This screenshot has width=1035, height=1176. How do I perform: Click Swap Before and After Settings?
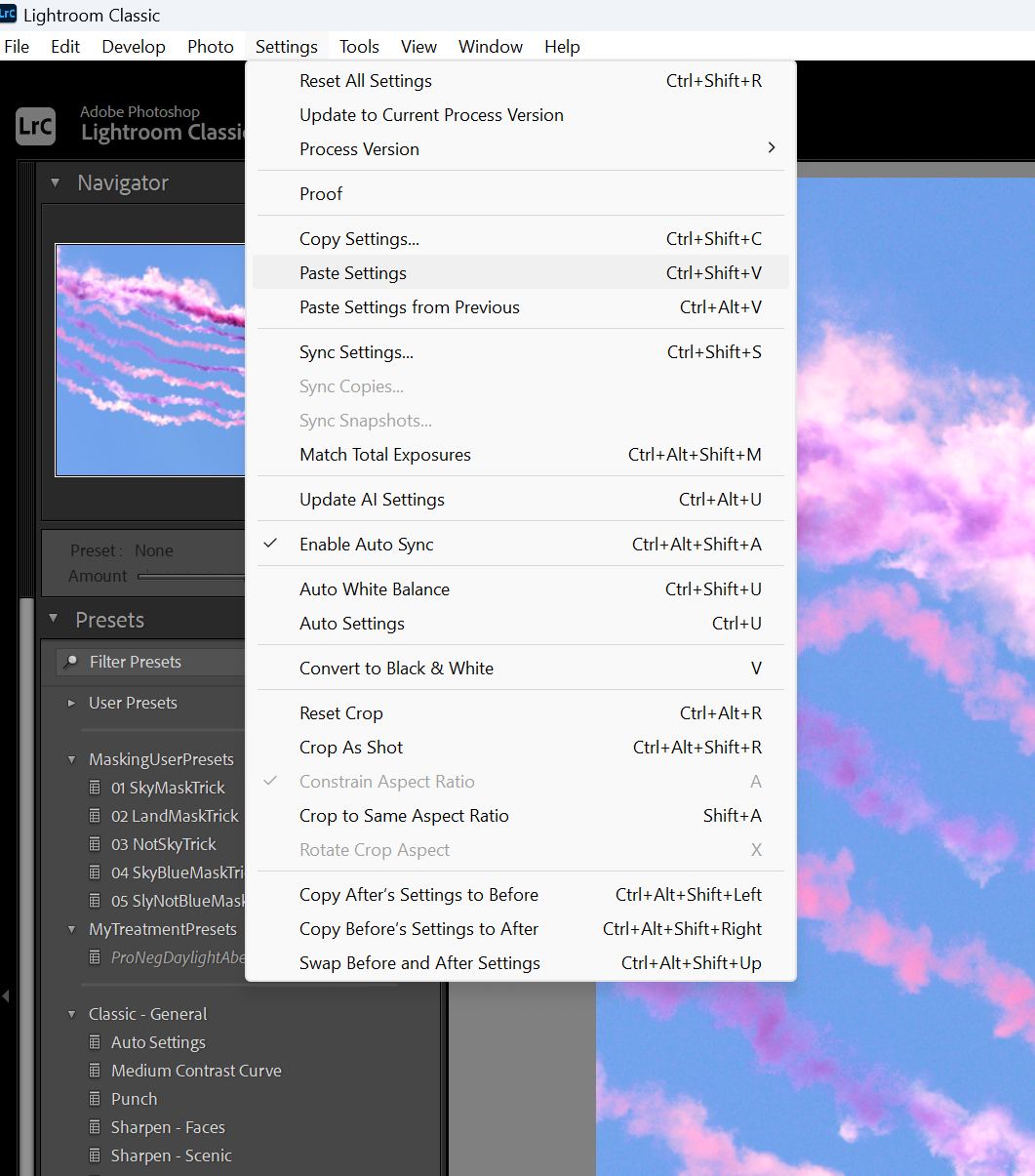coord(419,963)
